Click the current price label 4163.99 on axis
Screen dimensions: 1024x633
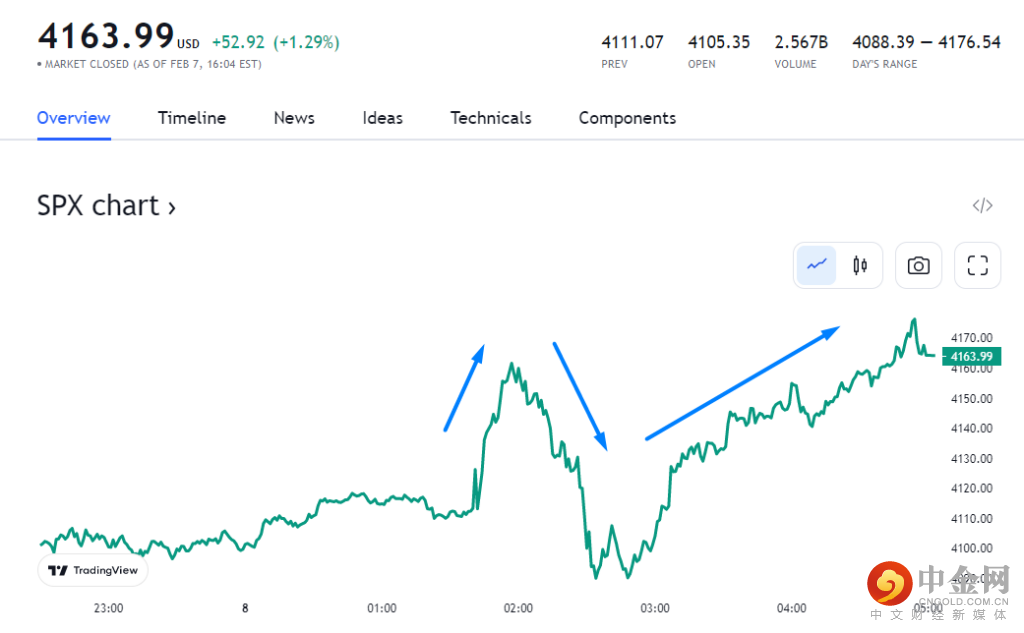(970, 356)
